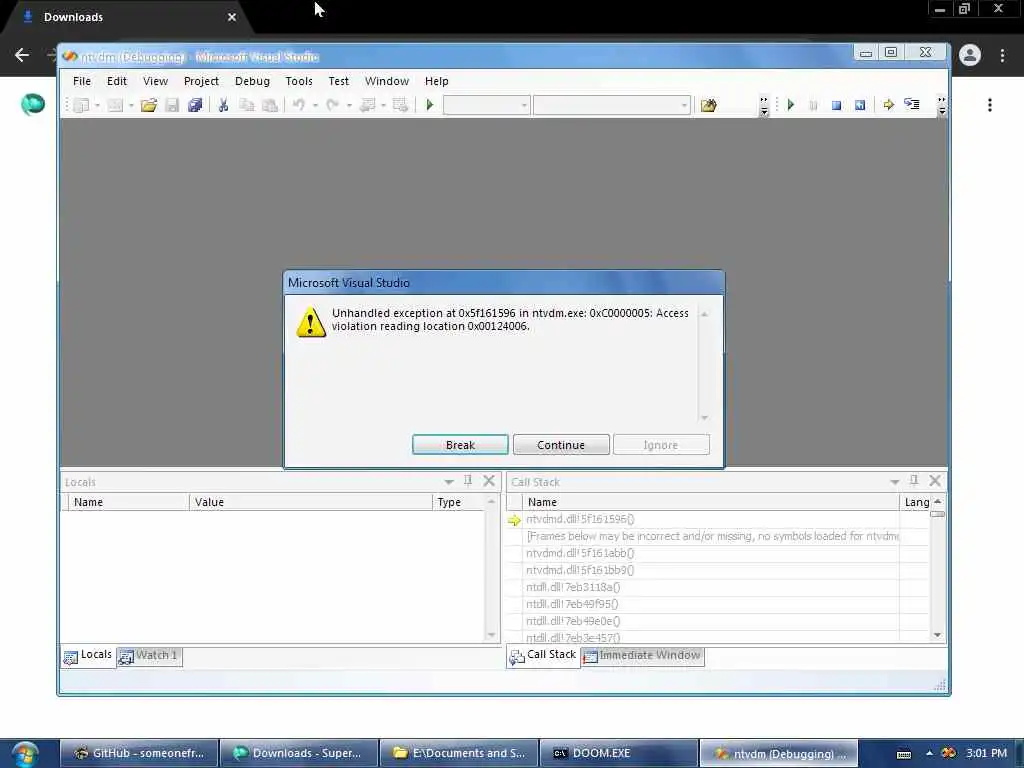Image resolution: width=1024 pixels, height=768 pixels.
Task: Click the Stop Debugging square icon
Action: pos(837,105)
